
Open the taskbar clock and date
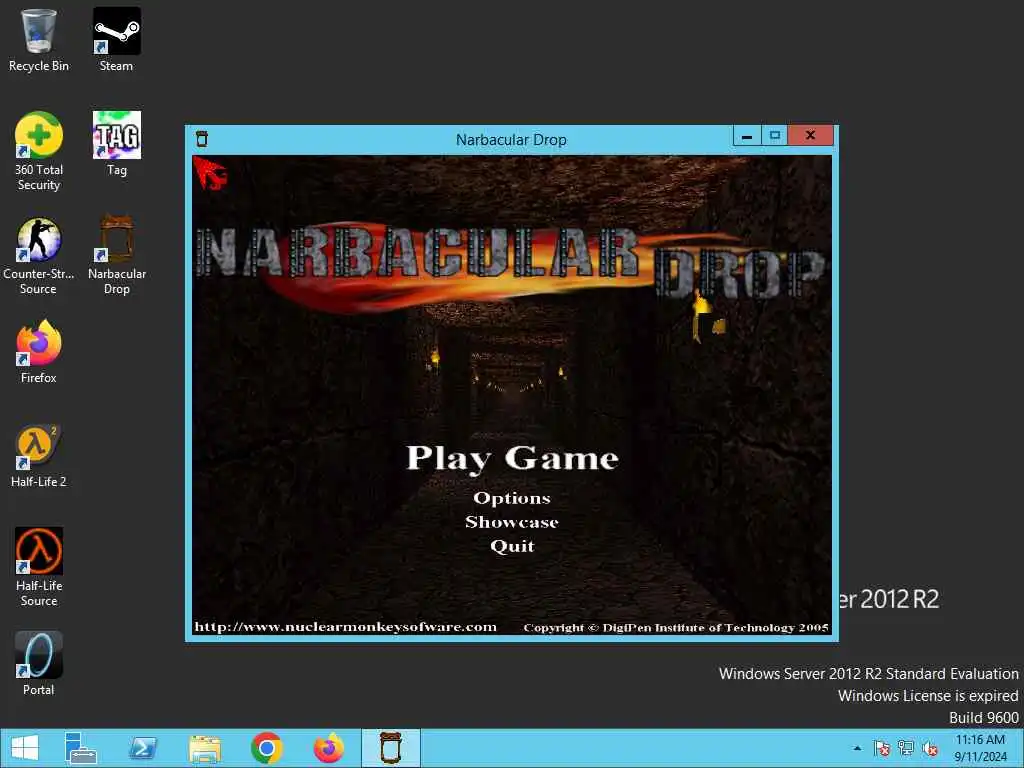tap(980, 748)
